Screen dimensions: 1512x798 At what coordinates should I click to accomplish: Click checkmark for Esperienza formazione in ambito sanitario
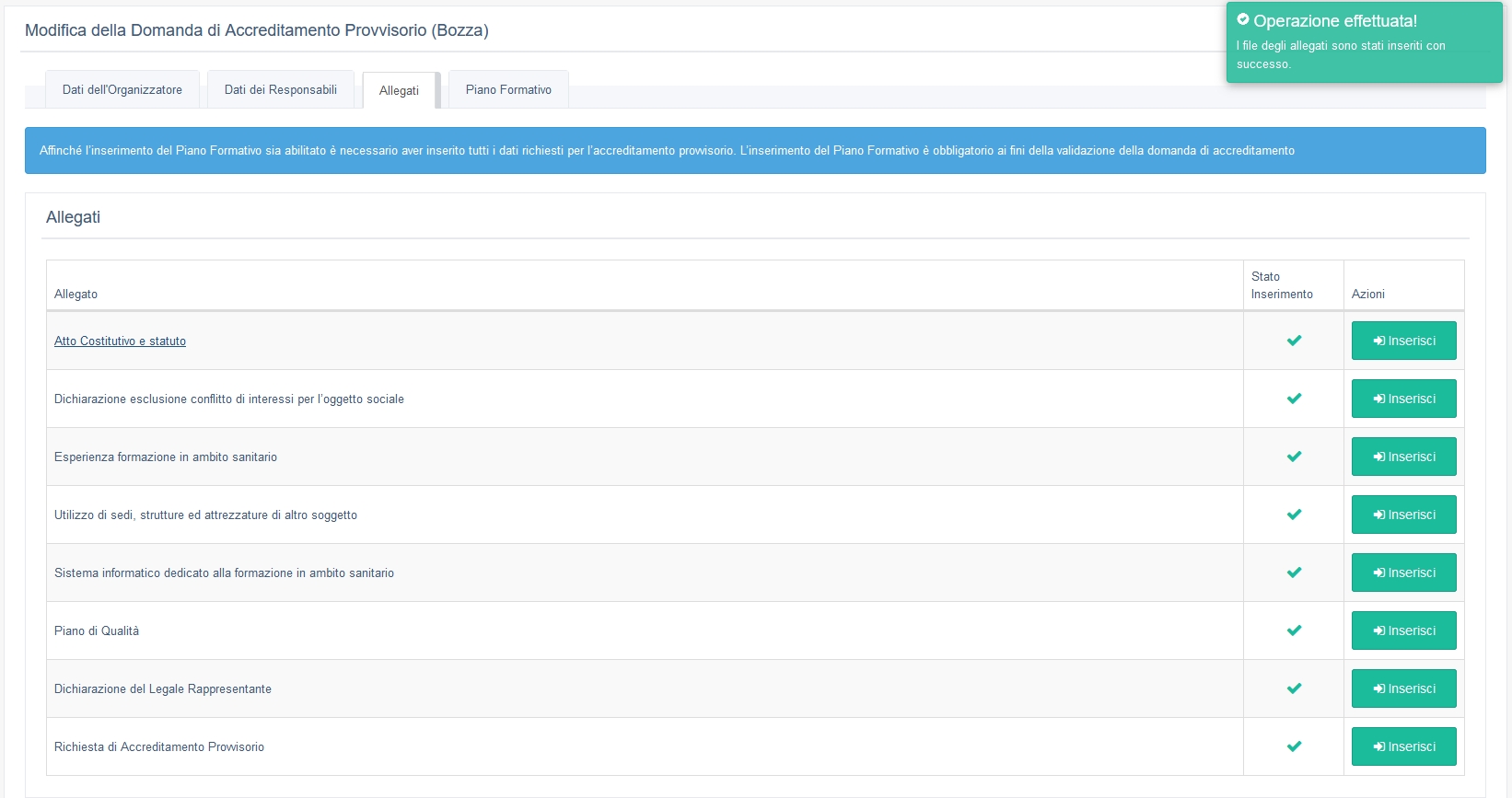point(1294,457)
